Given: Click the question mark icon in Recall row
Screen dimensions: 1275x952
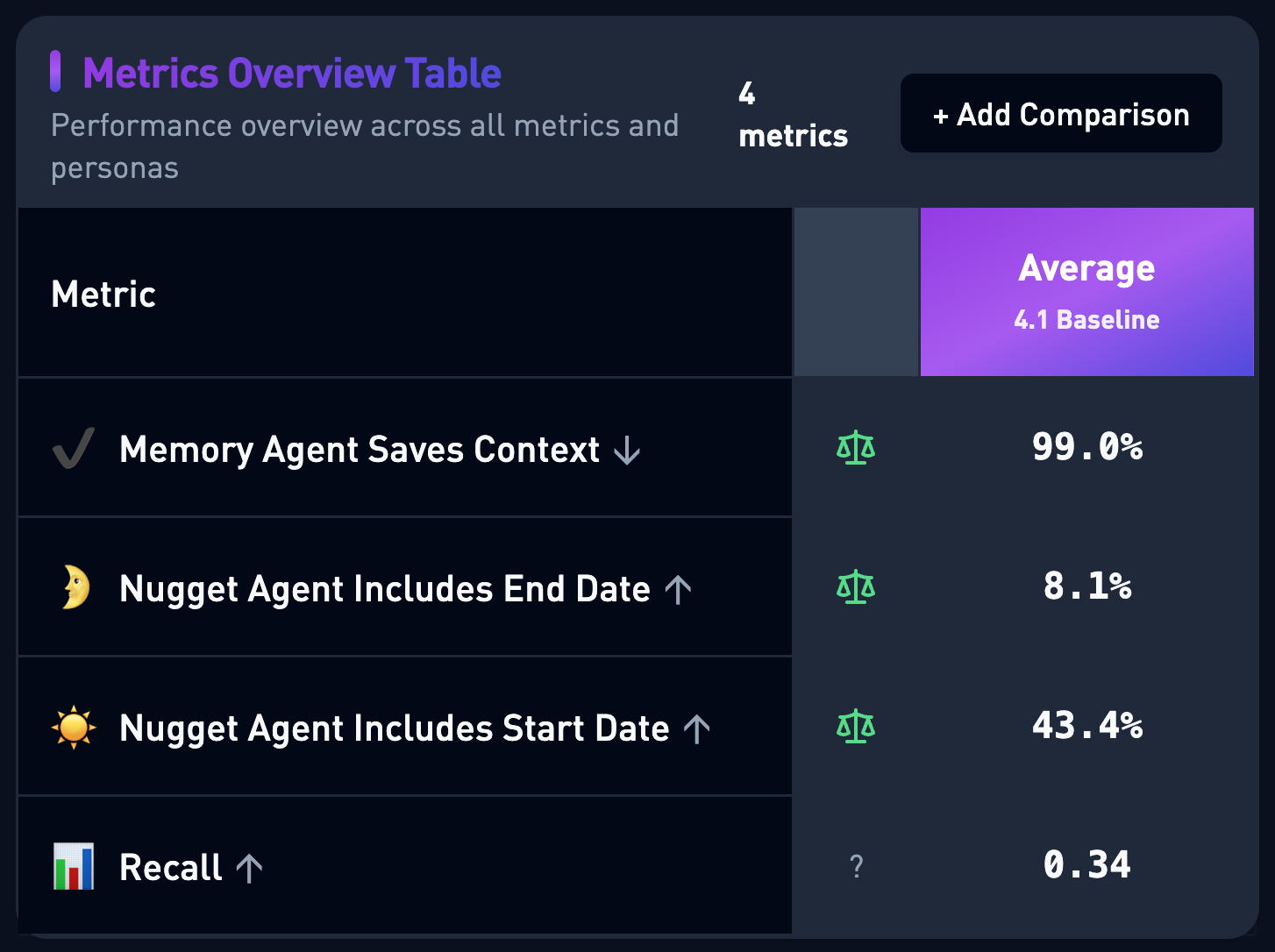Looking at the screenshot, I should coord(857,866).
